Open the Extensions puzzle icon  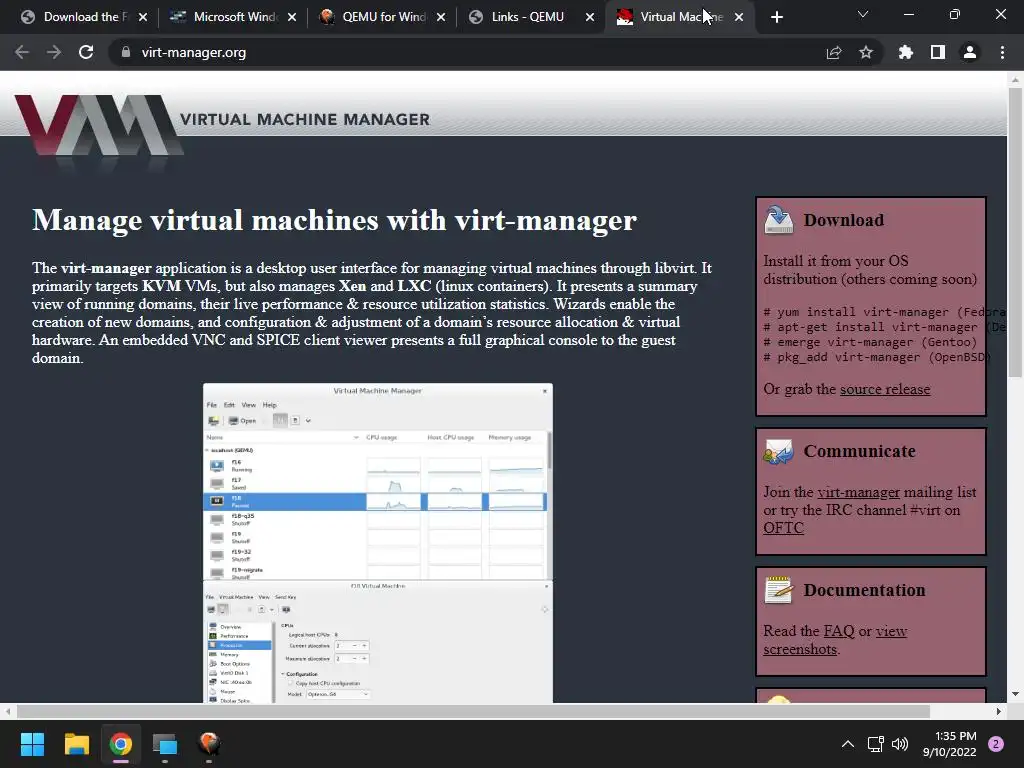[906, 52]
